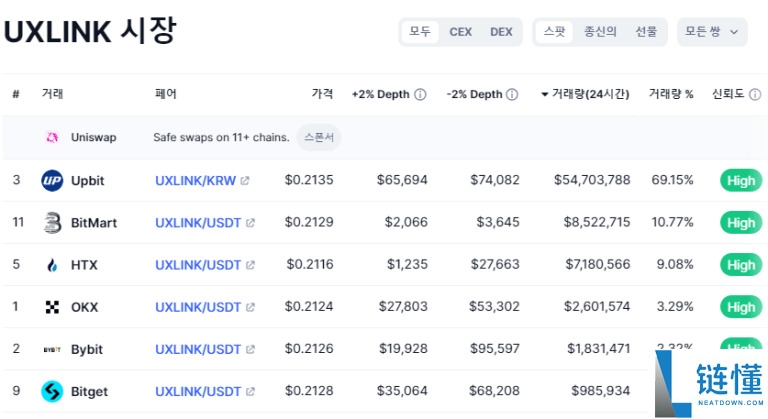Click external link icon in HTX row
Screen dimensions: 768x419
250,265
